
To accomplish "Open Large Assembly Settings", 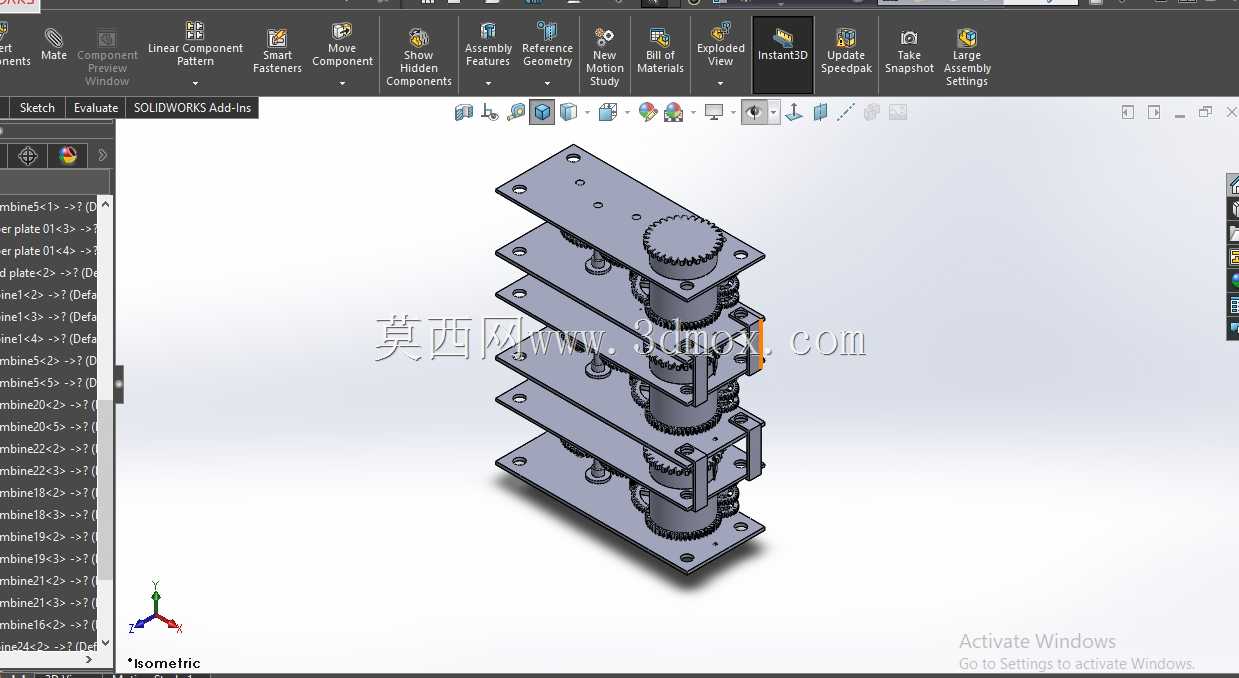I will click(967, 56).
